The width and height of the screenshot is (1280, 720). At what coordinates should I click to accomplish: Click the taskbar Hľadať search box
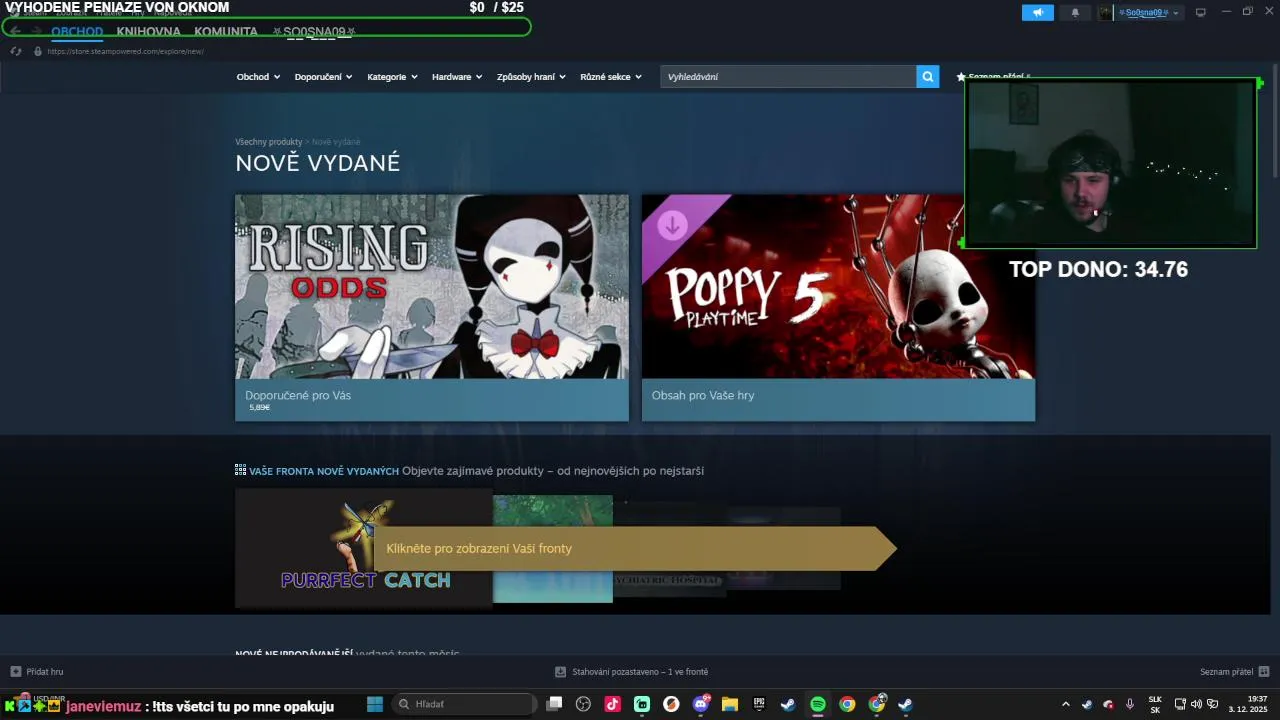tap(465, 704)
